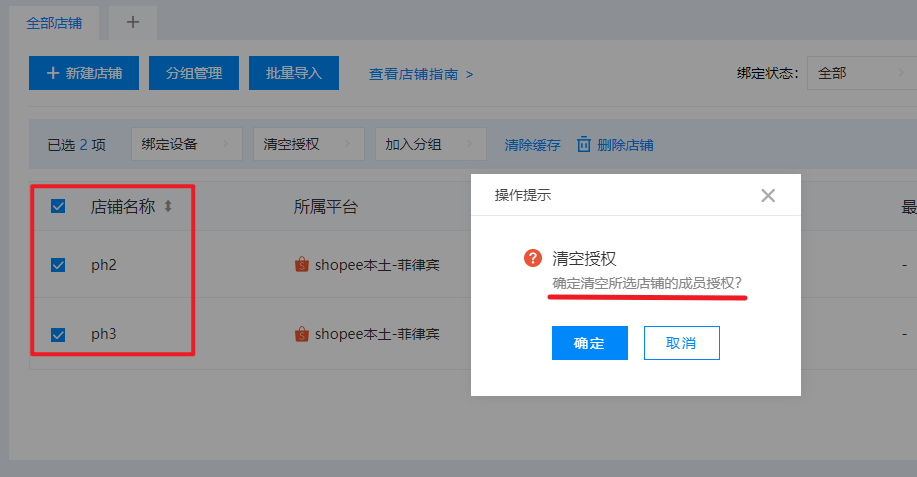
Task: Click 确定 to confirm clearing authorization
Action: click(x=589, y=343)
